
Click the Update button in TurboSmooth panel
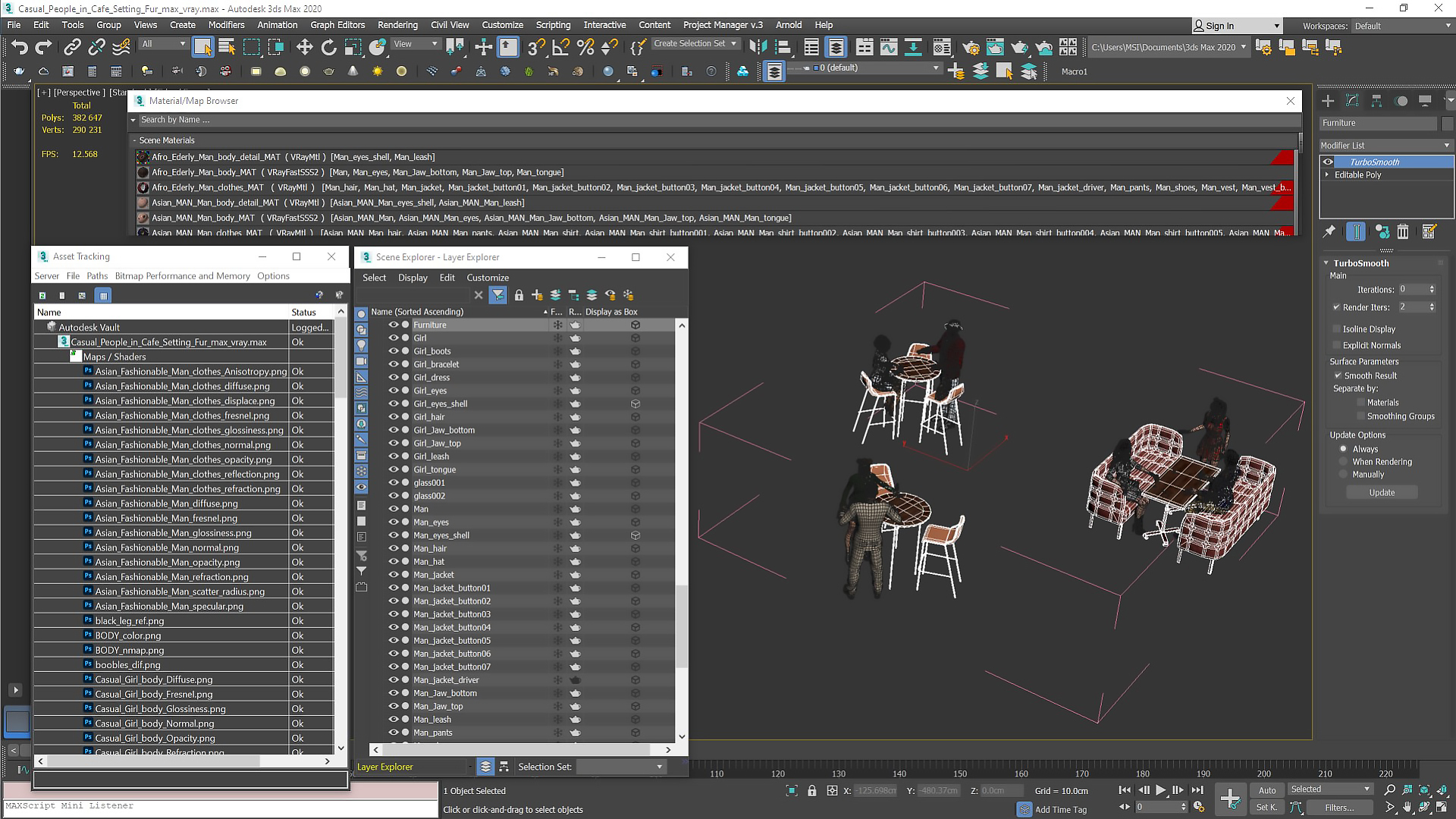[x=1382, y=492]
